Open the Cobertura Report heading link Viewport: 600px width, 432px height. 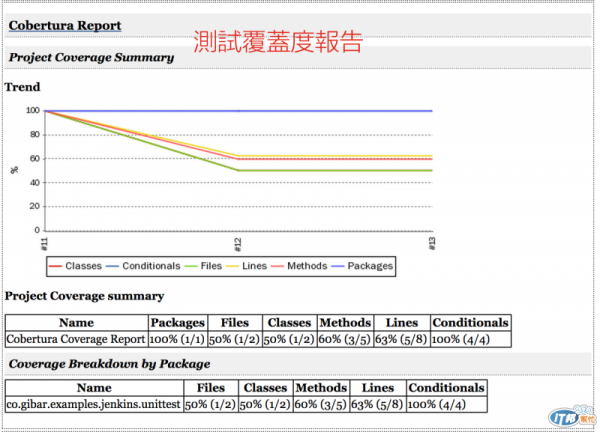pos(65,26)
